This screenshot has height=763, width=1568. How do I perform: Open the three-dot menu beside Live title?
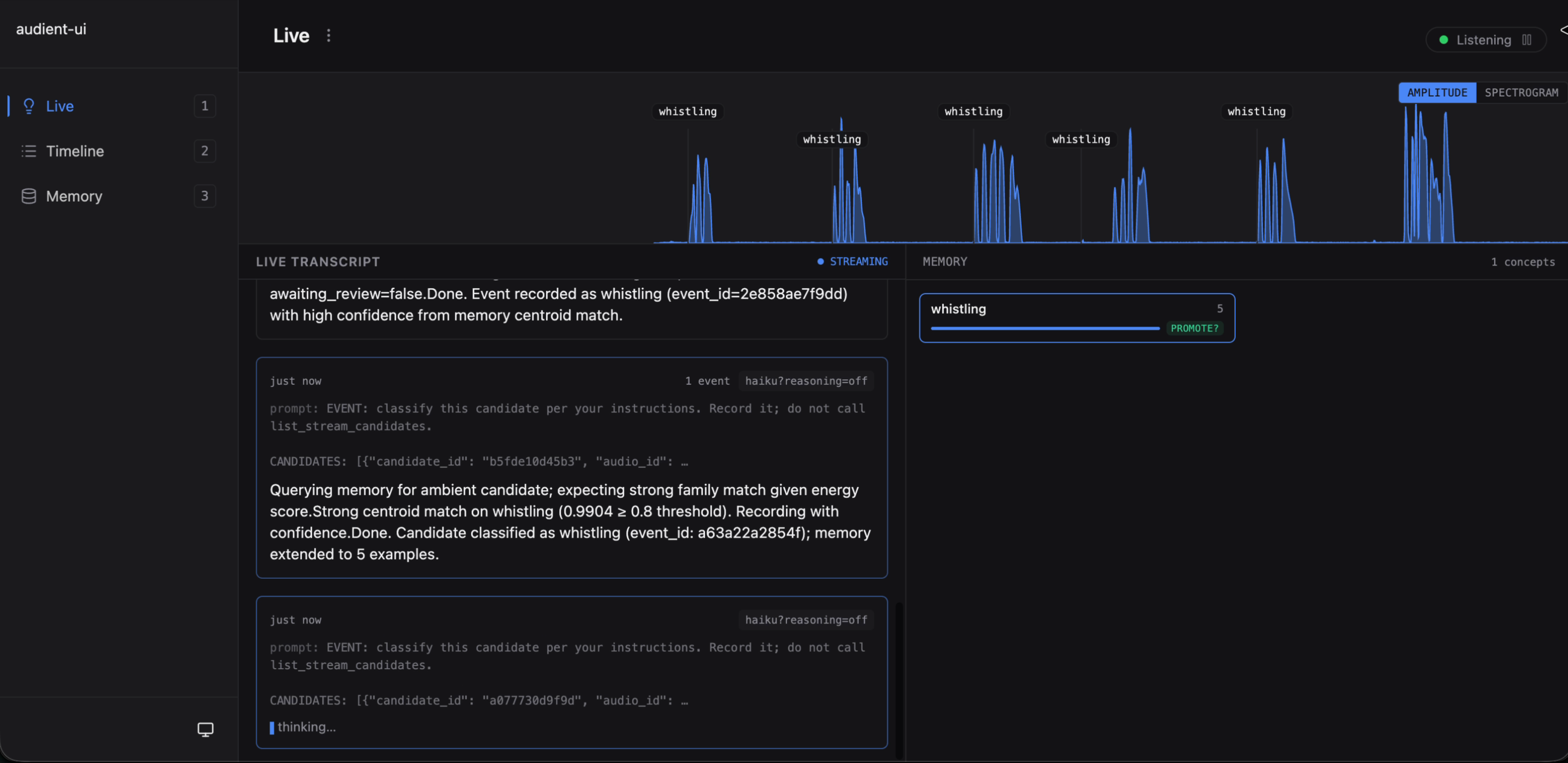pos(329,35)
